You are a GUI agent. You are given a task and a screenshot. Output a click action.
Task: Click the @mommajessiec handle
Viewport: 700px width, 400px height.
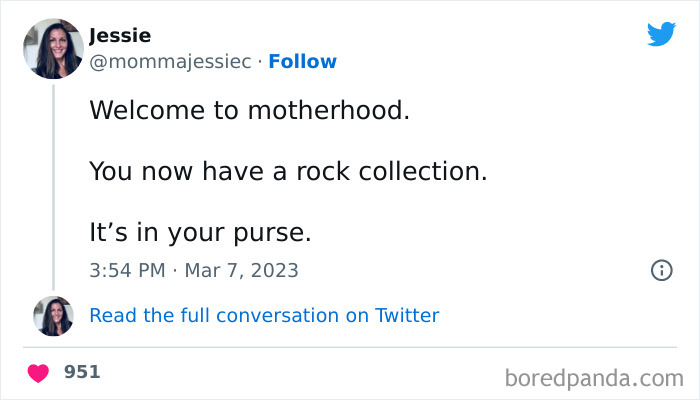(170, 62)
